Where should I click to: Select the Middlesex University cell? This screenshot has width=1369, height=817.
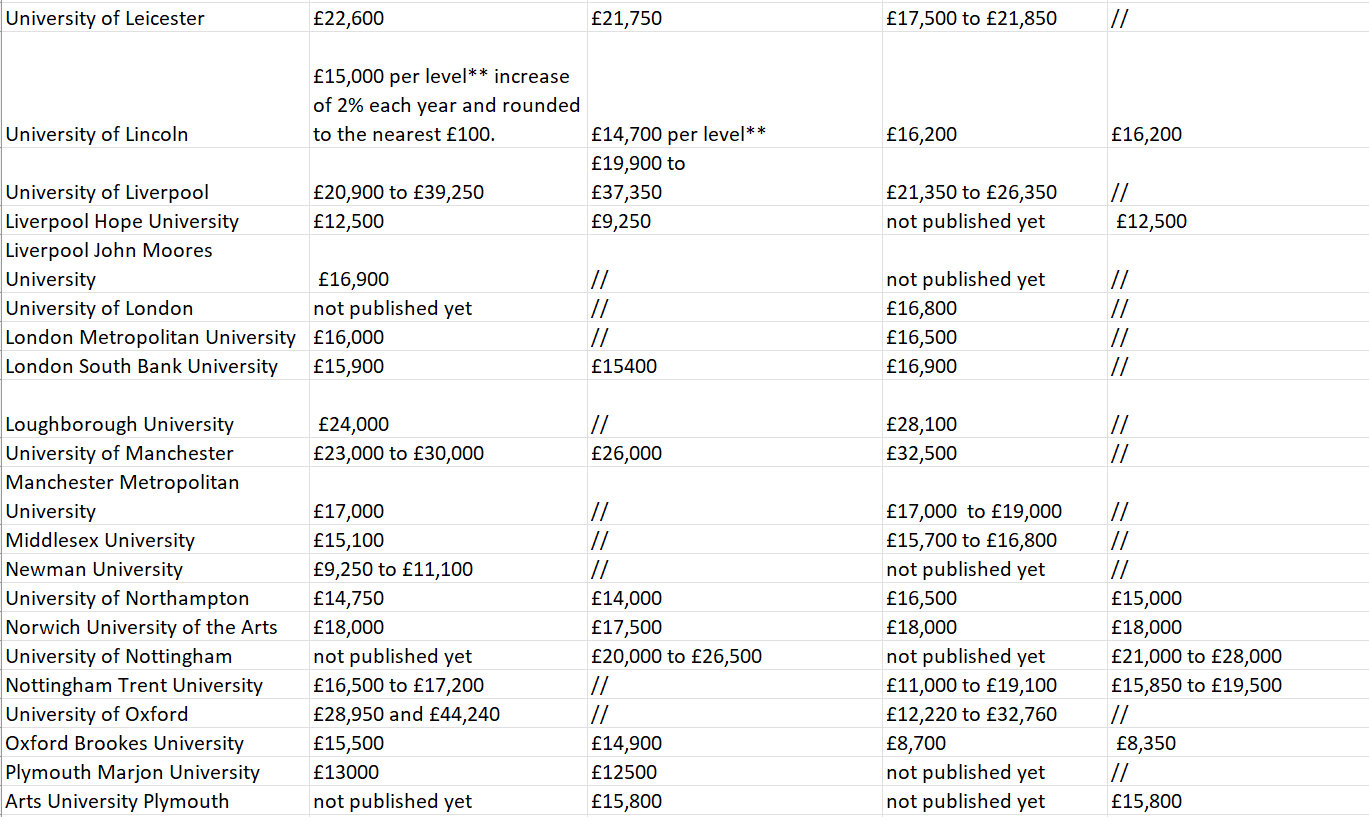pyautogui.click(x=100, y=540)
